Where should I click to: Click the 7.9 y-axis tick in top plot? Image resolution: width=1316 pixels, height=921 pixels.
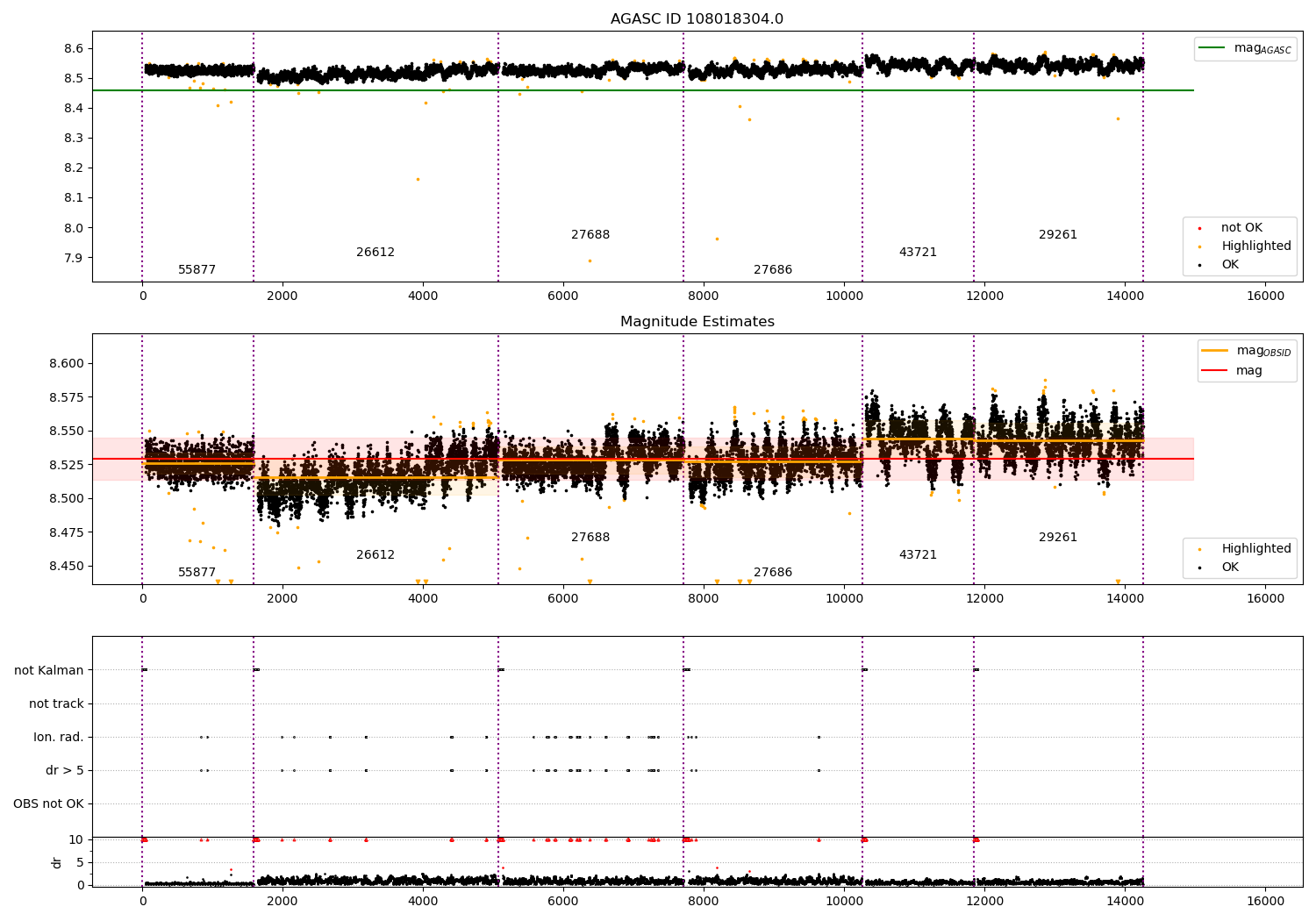(x=74, y=258)
